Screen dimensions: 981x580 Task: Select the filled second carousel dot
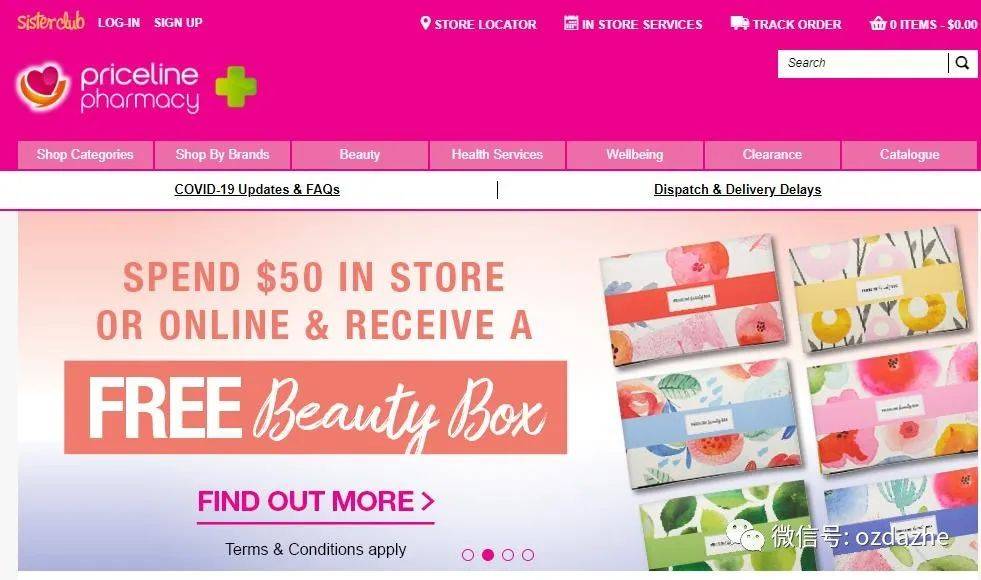click(488, 554)
